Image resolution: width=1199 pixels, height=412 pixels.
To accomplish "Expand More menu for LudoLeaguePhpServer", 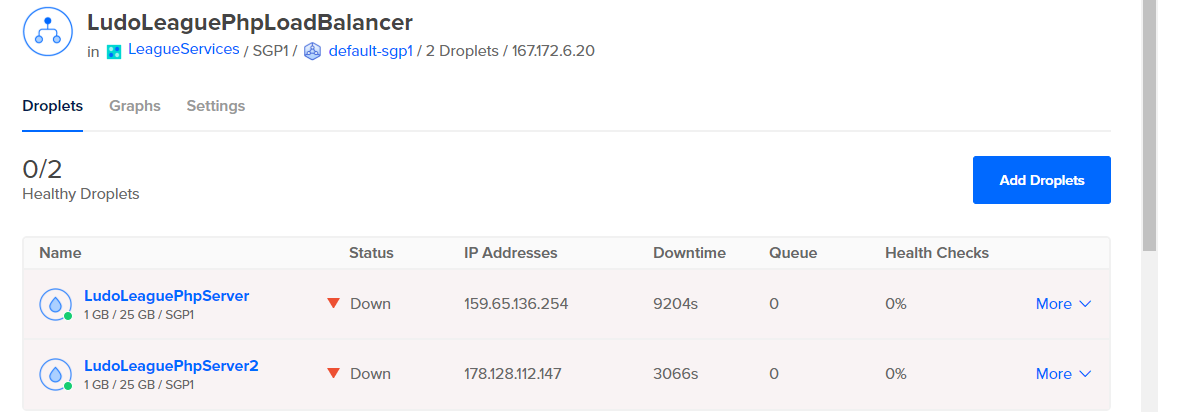I will [1063, 303].
